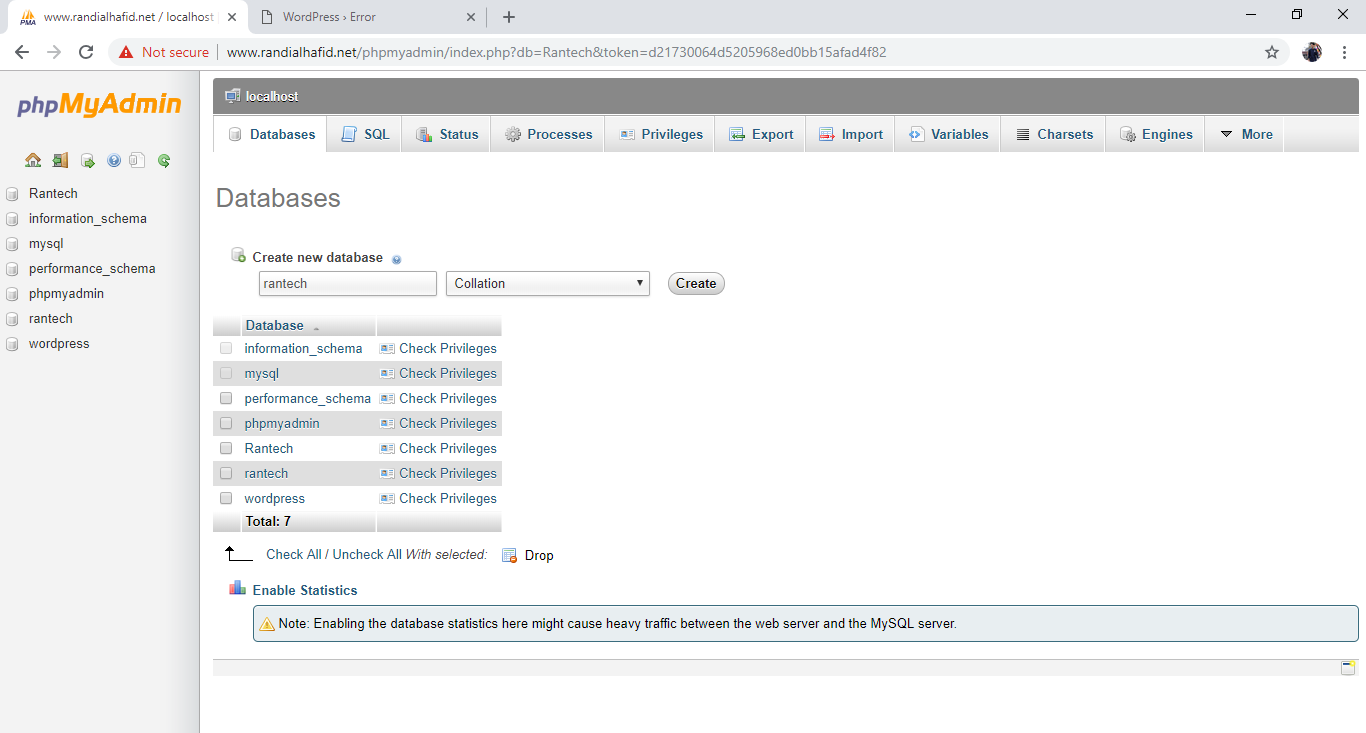Tick checkbox for performance_schema row
Image resolution: width=1366 pixels, height=733 pixels.
226,398
